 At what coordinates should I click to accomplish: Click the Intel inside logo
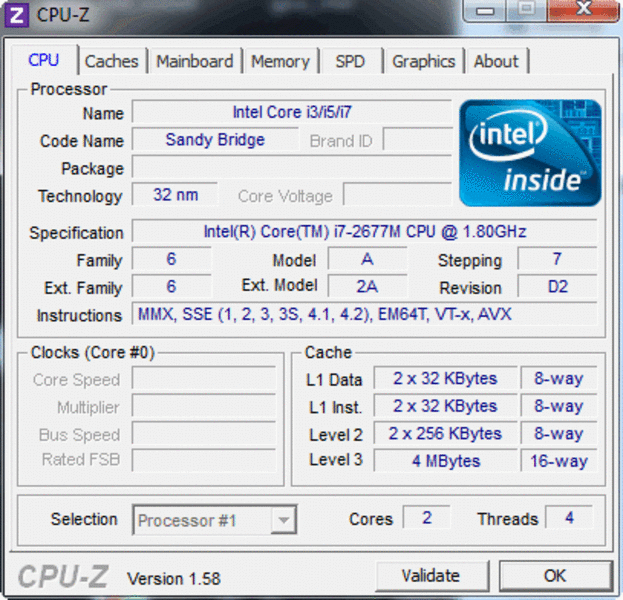click(x=530, y=153)
